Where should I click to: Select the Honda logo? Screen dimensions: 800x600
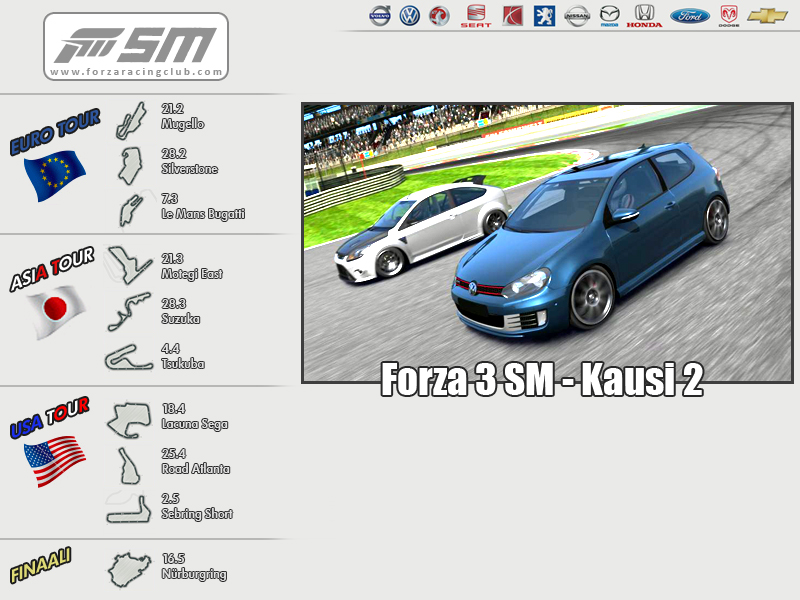click(644, 15)
